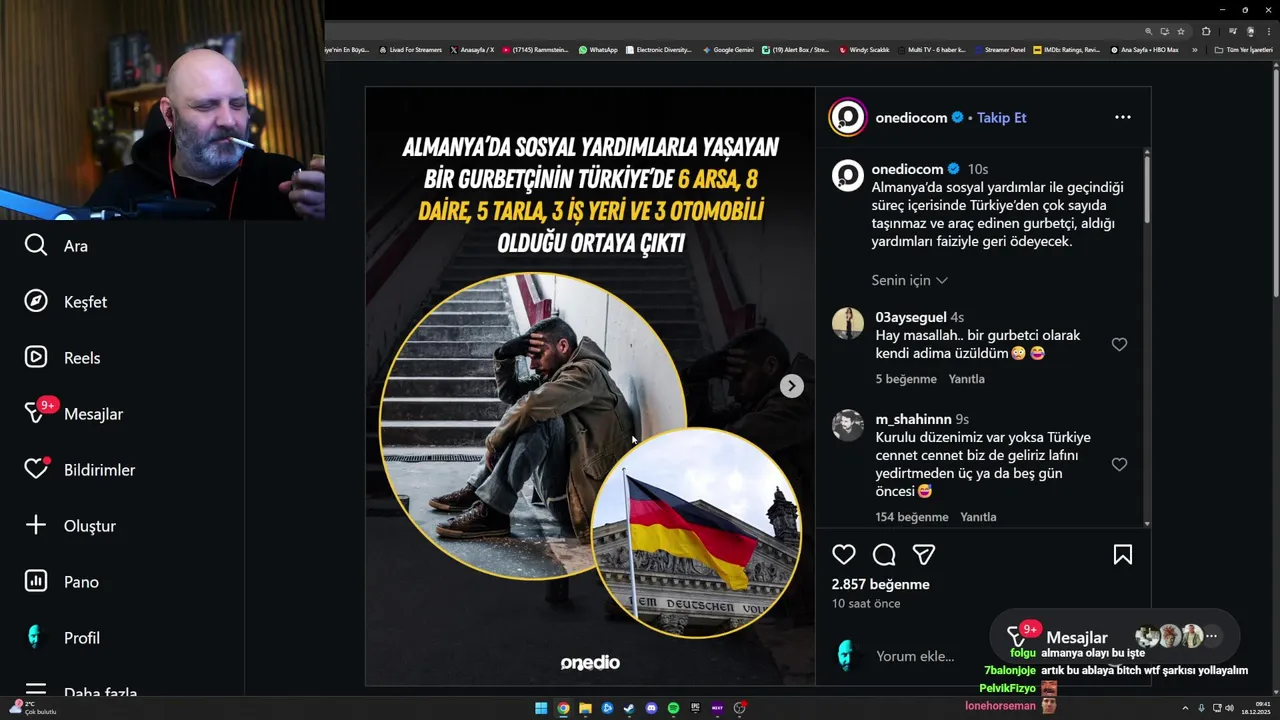This screenshot has width=1280, height=720.
Task: Open Anasayfa / X bookmark
Action: [472, 50]
